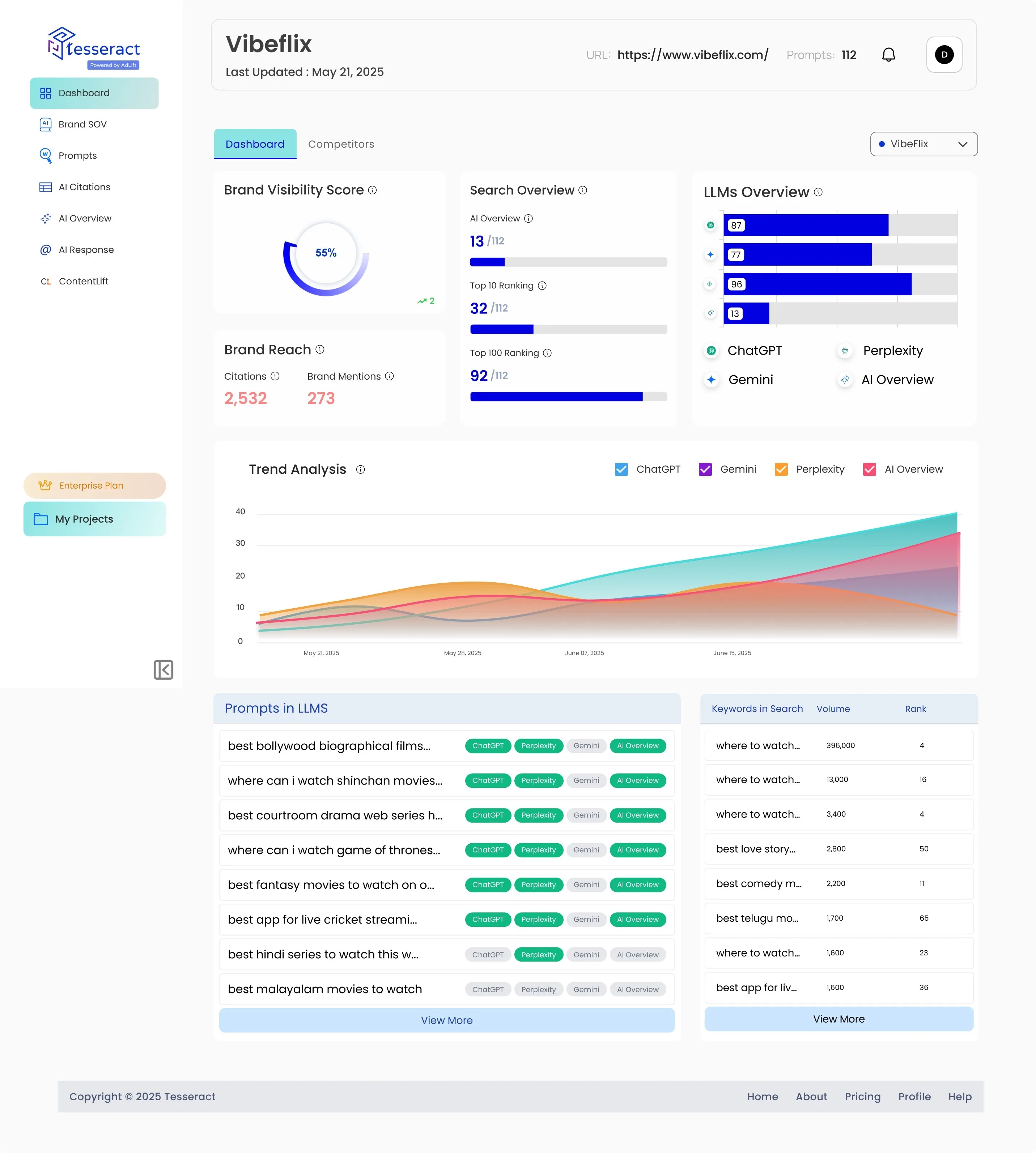Click the Home footer link

(x=763, y=1097)
